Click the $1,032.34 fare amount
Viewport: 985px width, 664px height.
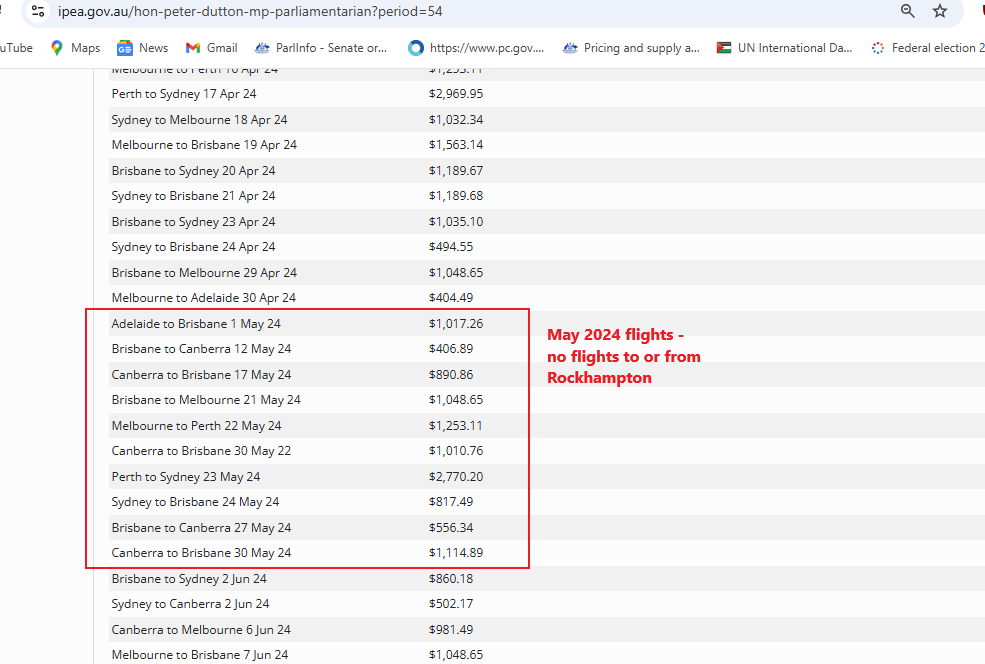click(x=456, y=119)
